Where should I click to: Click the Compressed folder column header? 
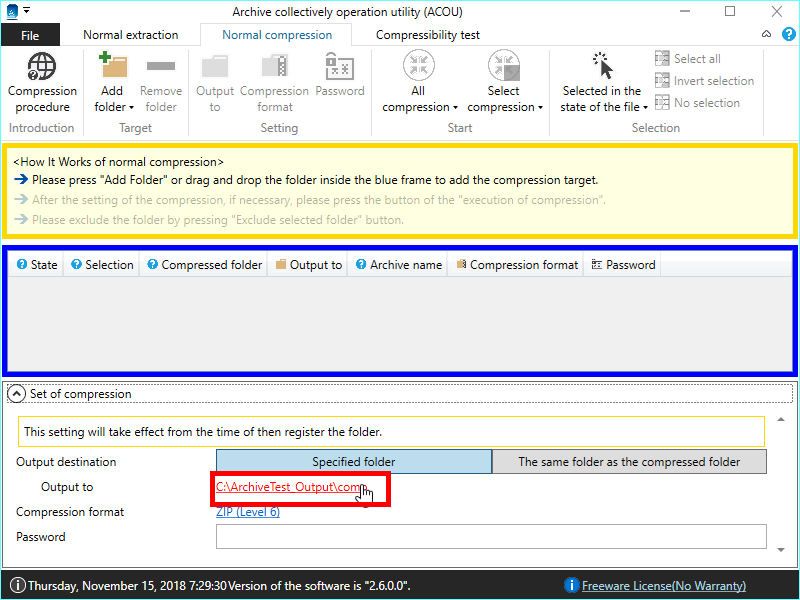coord(204,265)
